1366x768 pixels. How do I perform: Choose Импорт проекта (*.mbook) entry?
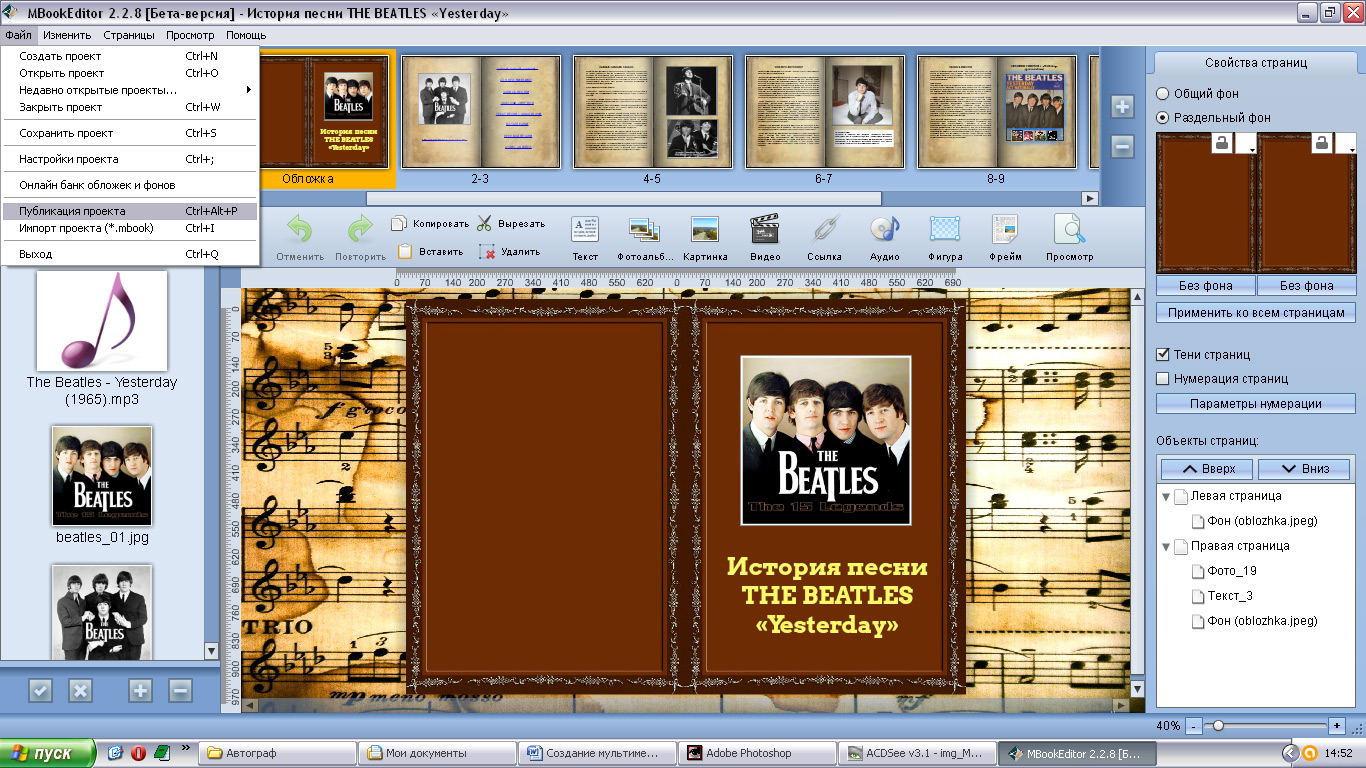[130, 228]
